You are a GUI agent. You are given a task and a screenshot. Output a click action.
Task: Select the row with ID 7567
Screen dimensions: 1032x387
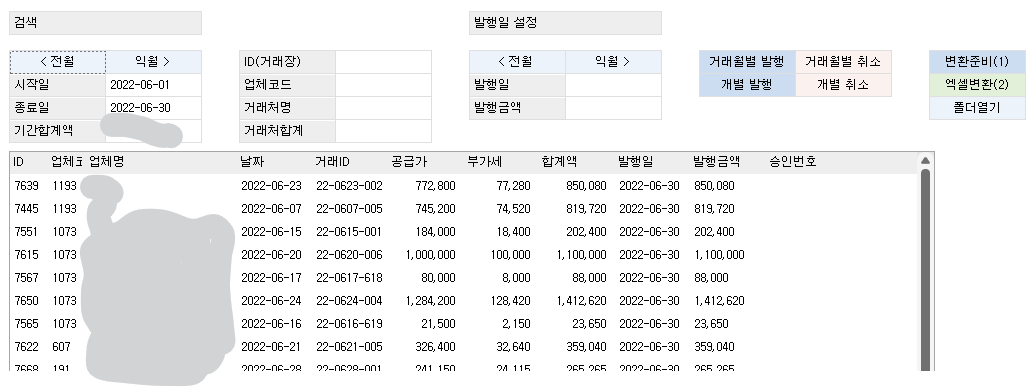coord(464,278)
